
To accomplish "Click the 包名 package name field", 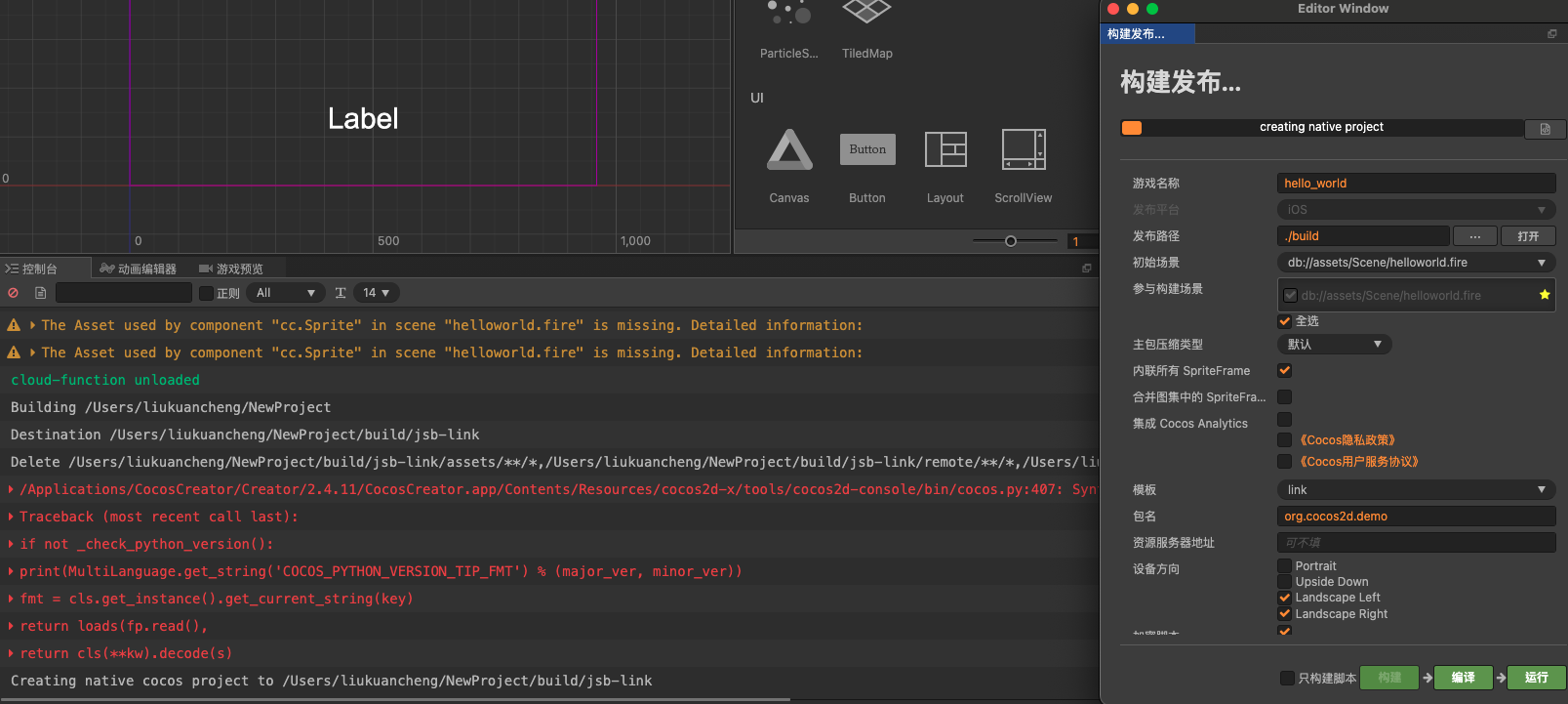I will tap(1415, 517).
